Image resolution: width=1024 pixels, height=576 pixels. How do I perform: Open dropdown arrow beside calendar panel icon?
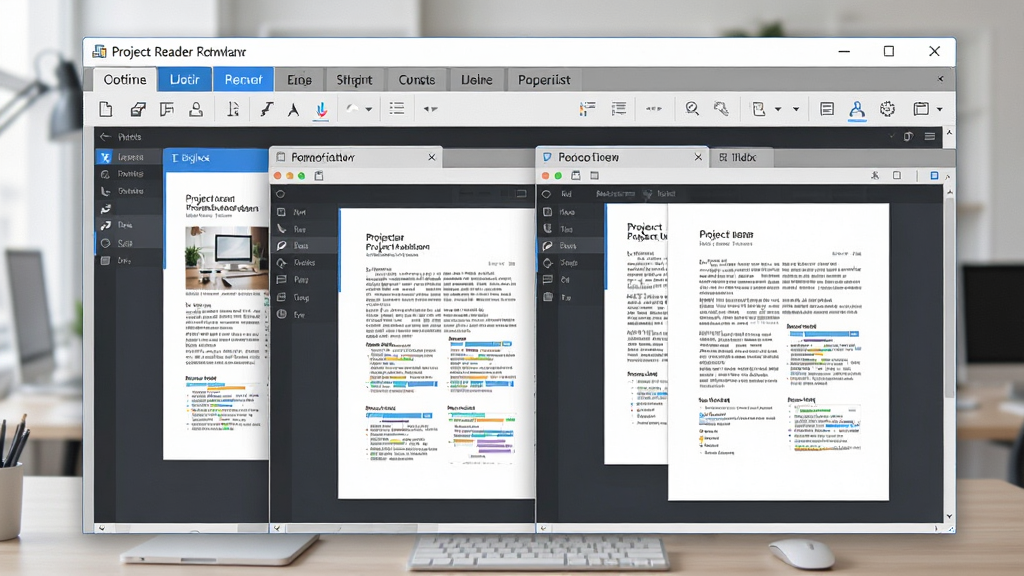pos(940,110)
